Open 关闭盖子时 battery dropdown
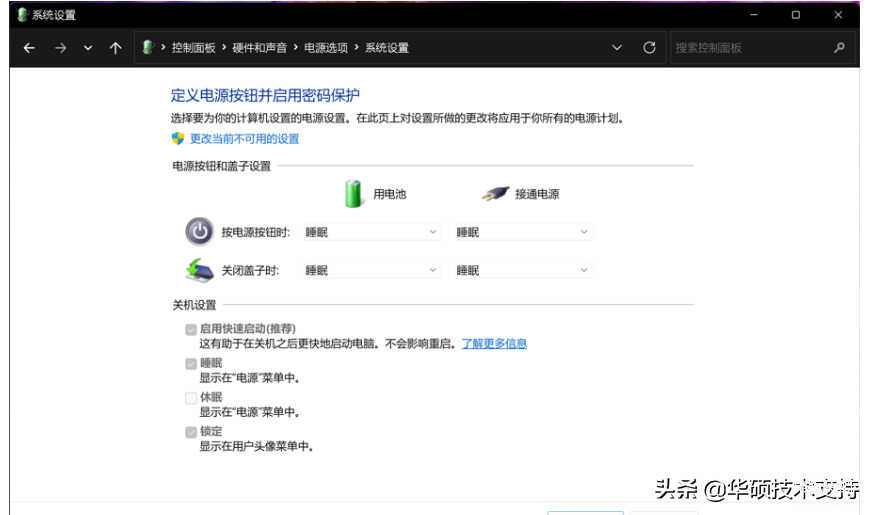 pyautogui.click(x=371, y=270)
